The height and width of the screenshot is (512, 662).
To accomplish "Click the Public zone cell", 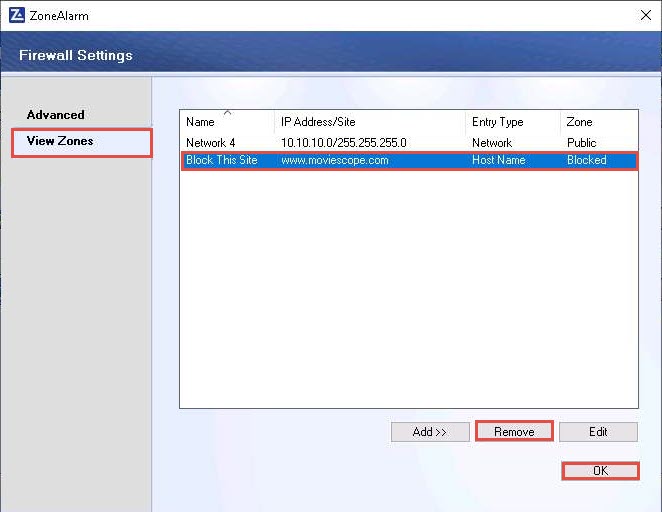I will click(581, 143).
